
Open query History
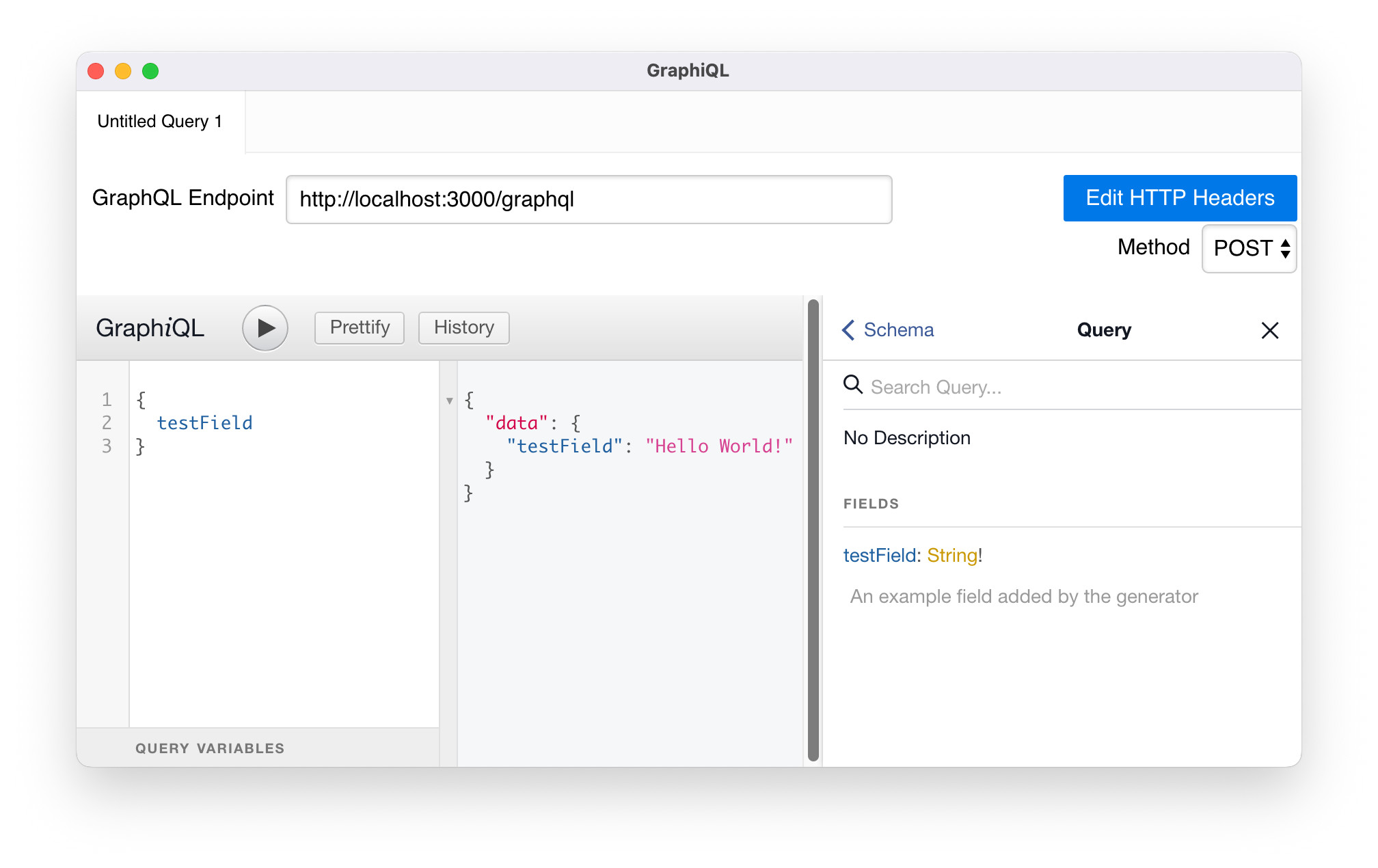pyautogui.click(x=463, y=328)
